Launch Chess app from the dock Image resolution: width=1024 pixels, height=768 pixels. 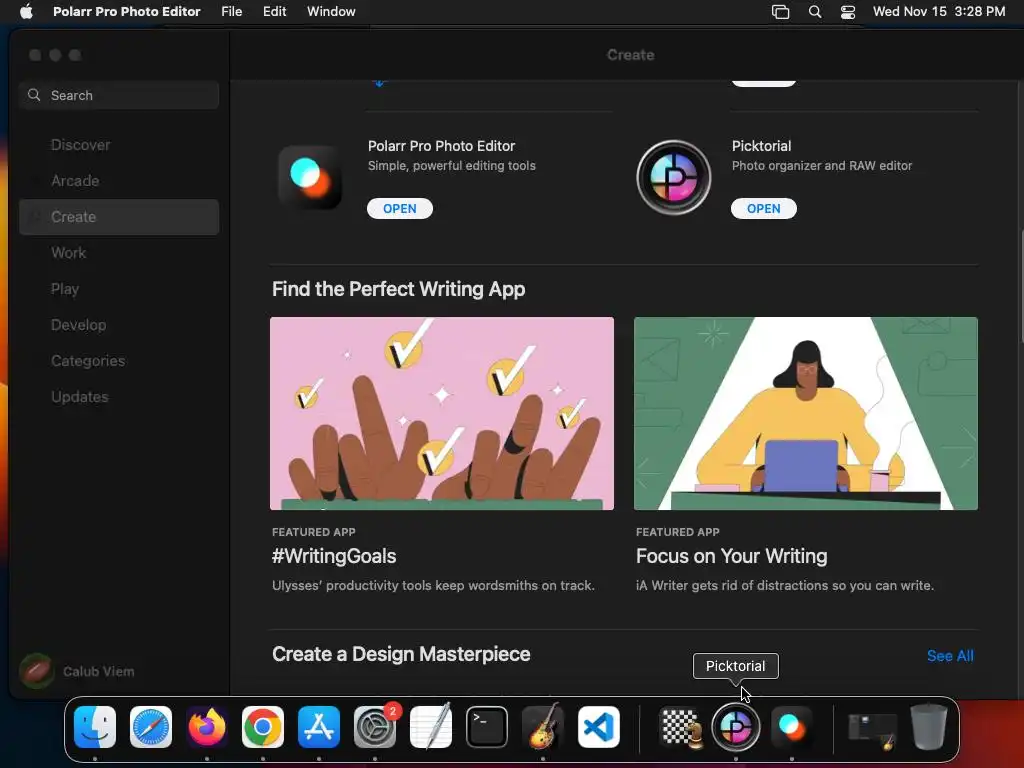coord(680,727)
